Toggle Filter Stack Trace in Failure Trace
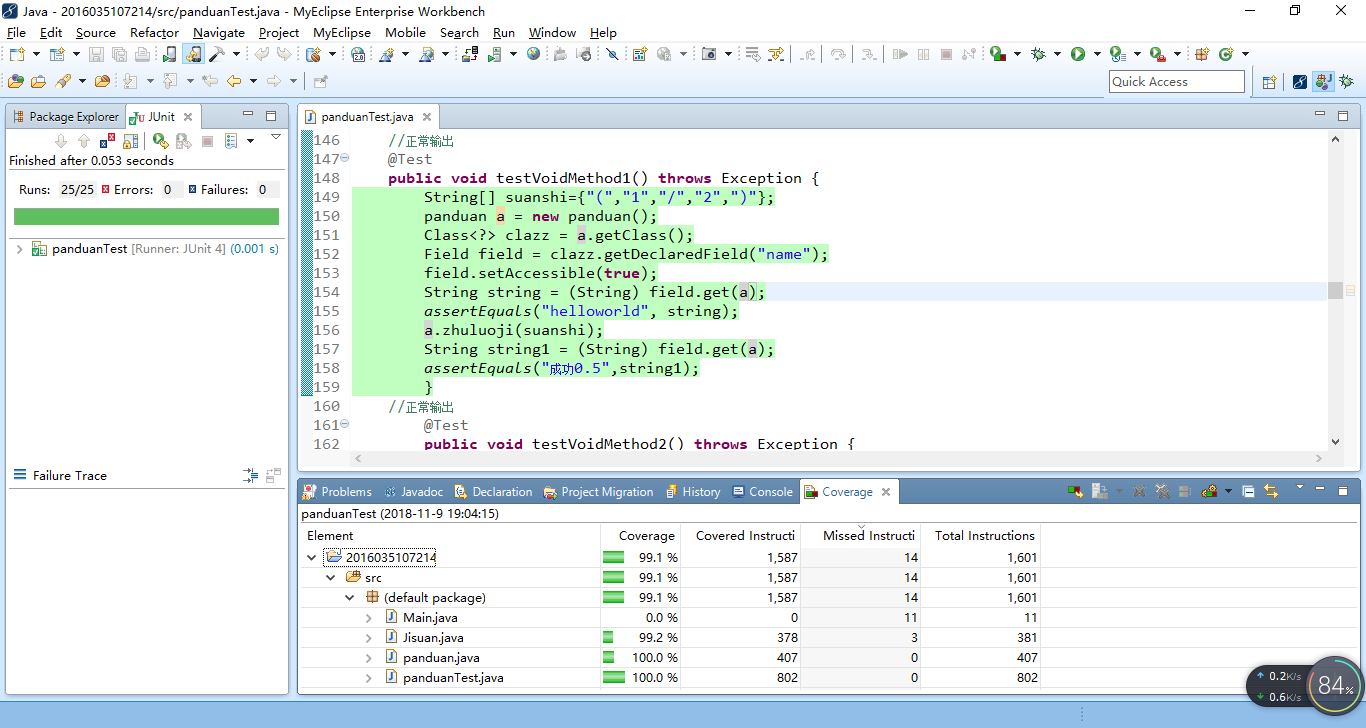Screen dimensions: 1366x728 click(251, 476)
